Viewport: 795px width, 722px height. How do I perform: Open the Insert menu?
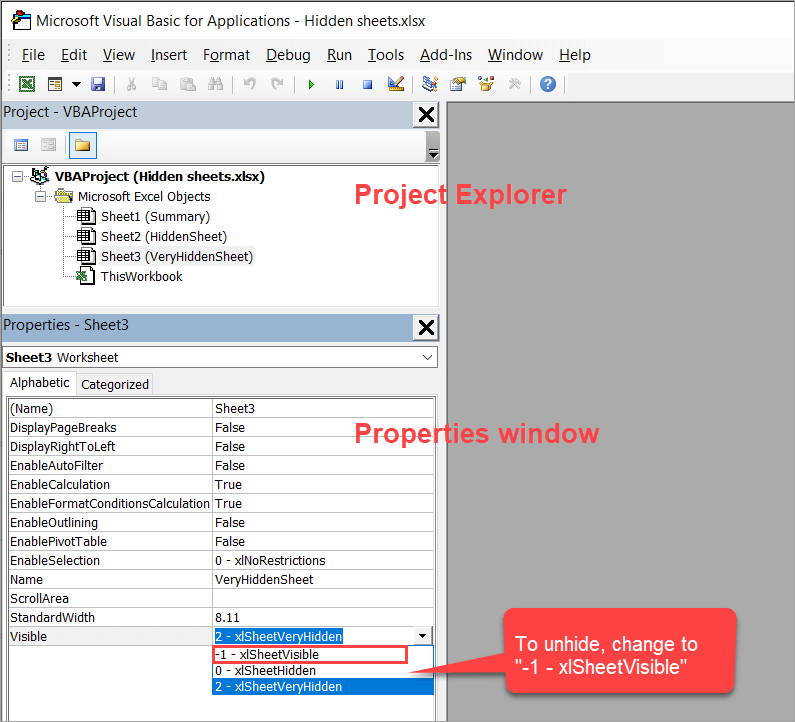point(169,55)
